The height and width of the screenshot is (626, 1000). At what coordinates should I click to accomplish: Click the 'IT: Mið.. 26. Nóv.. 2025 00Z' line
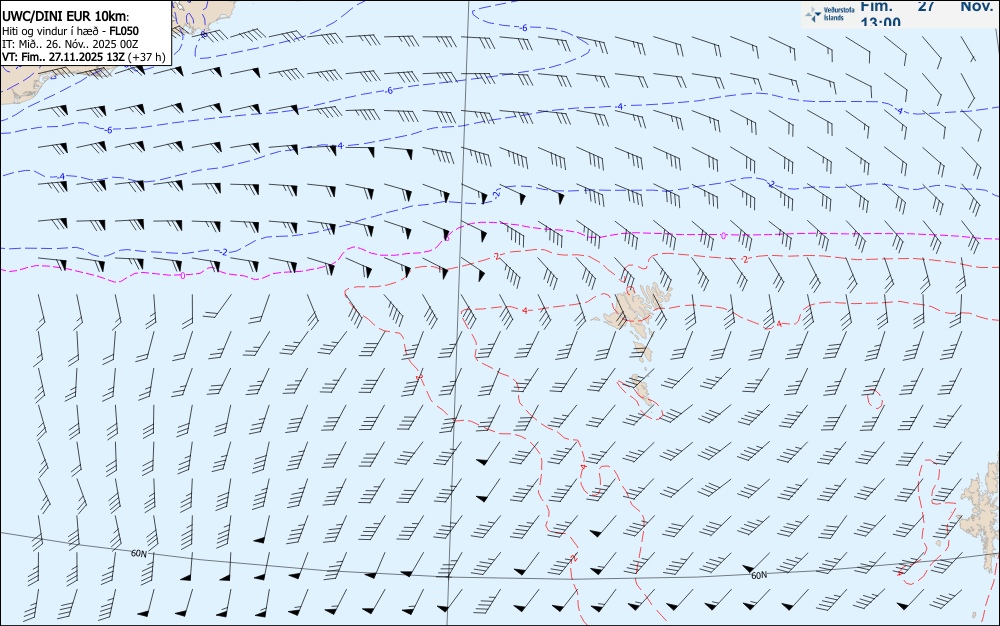[x=70, y=44]
